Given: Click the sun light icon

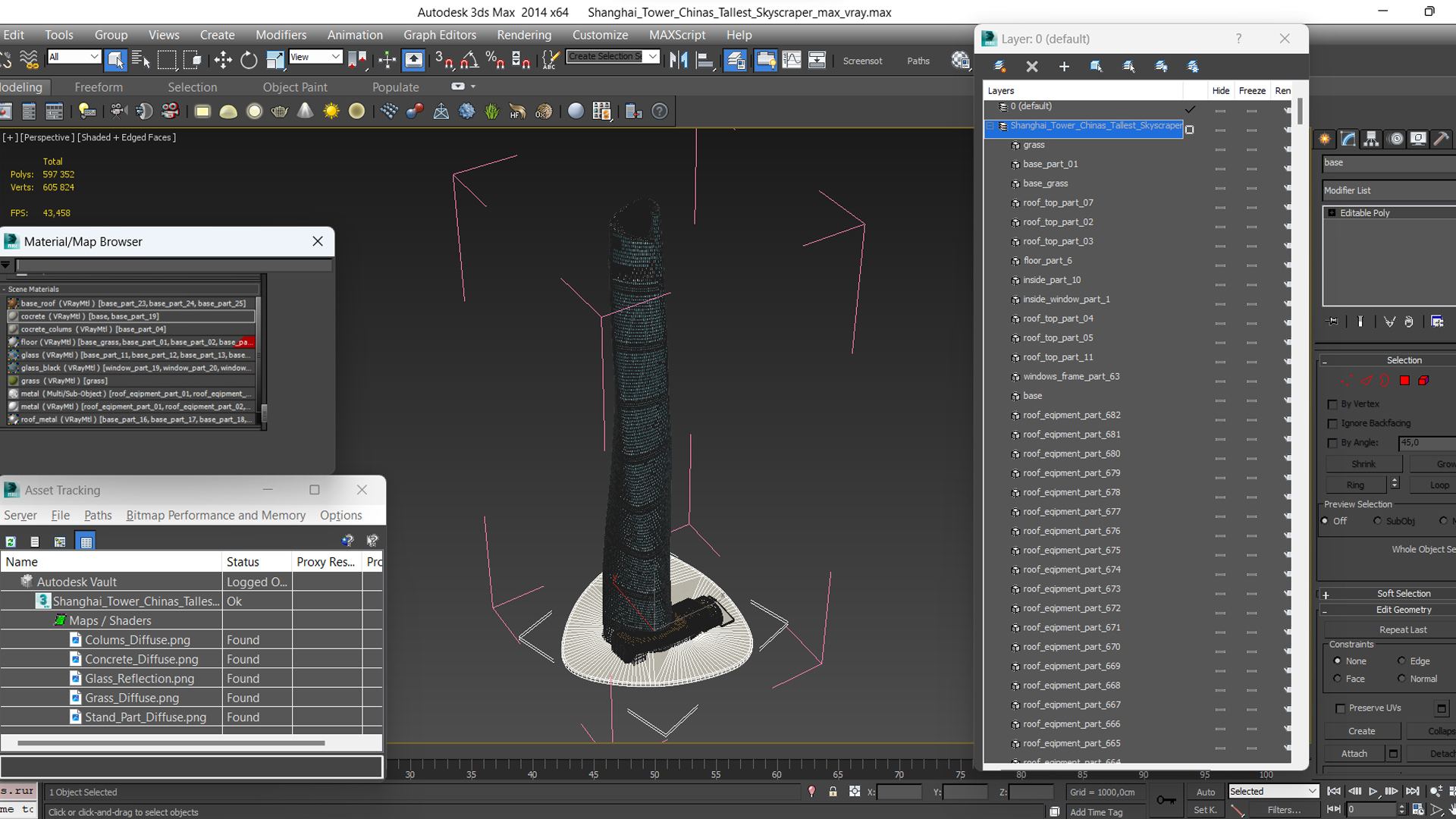Looking at the screenshot, I should pyautogui.click(x=331, y=111).
